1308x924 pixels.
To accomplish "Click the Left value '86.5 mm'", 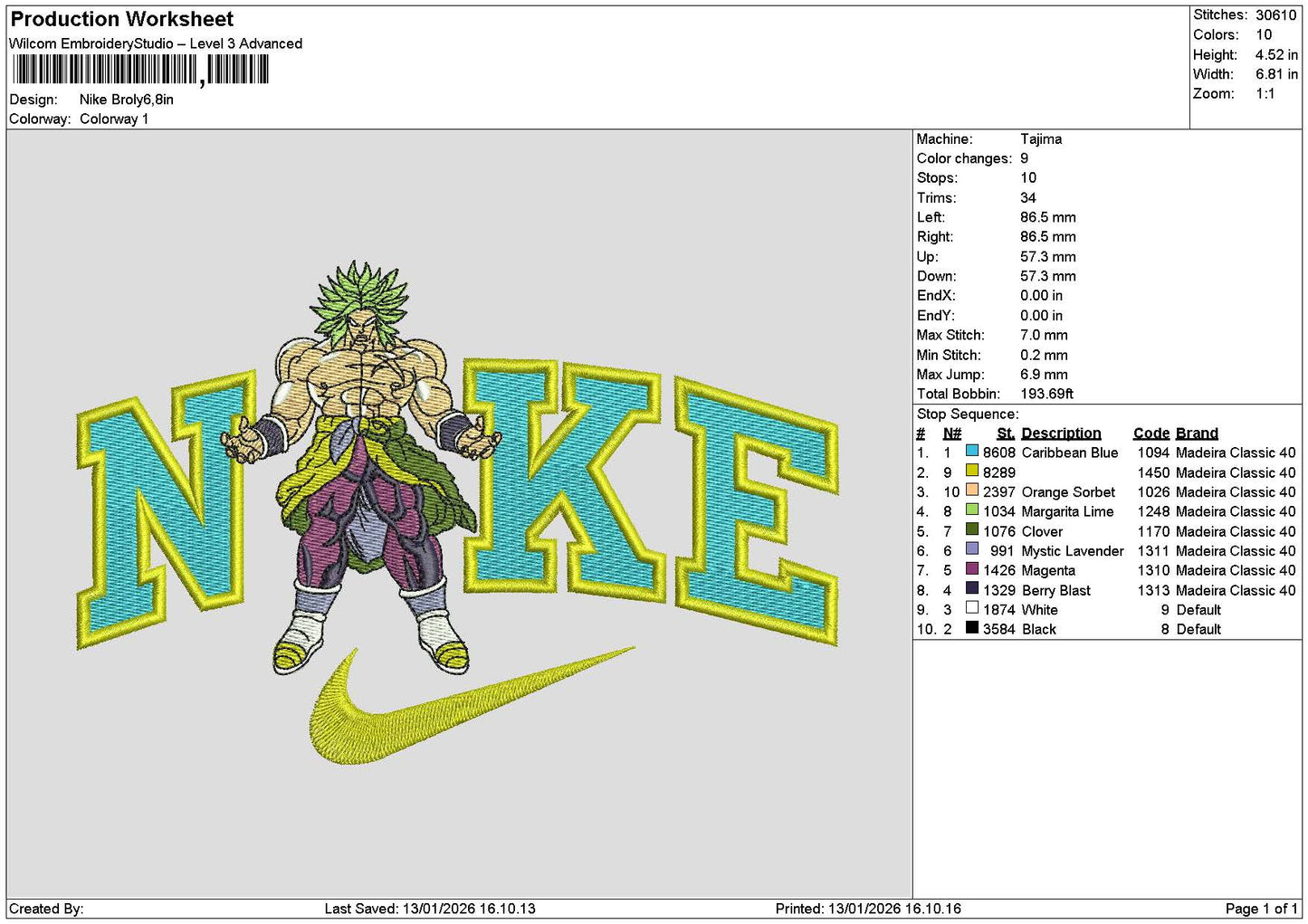I will click(x=1047, y=217).
